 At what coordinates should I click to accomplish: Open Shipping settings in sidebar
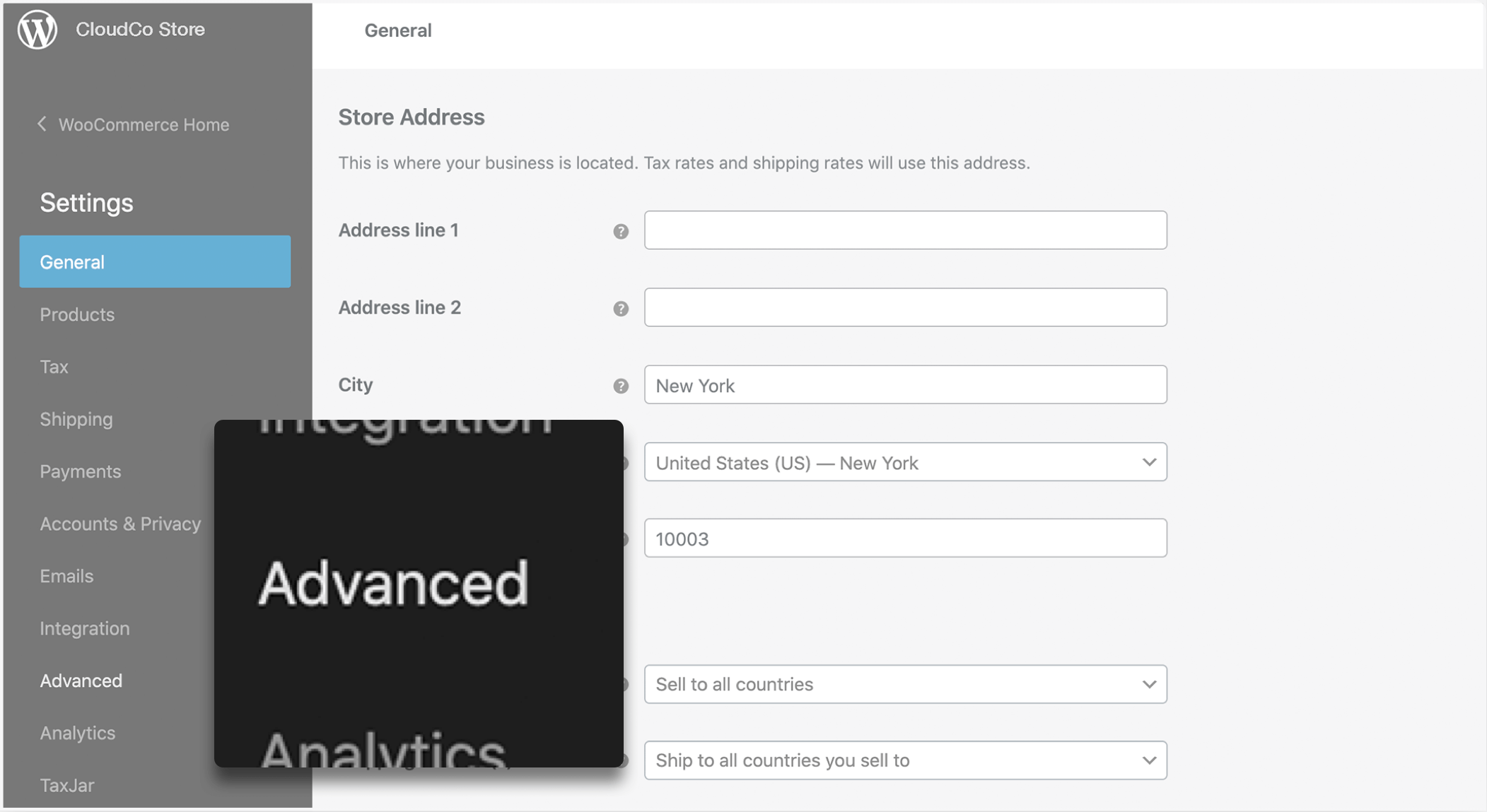[76, 419]
